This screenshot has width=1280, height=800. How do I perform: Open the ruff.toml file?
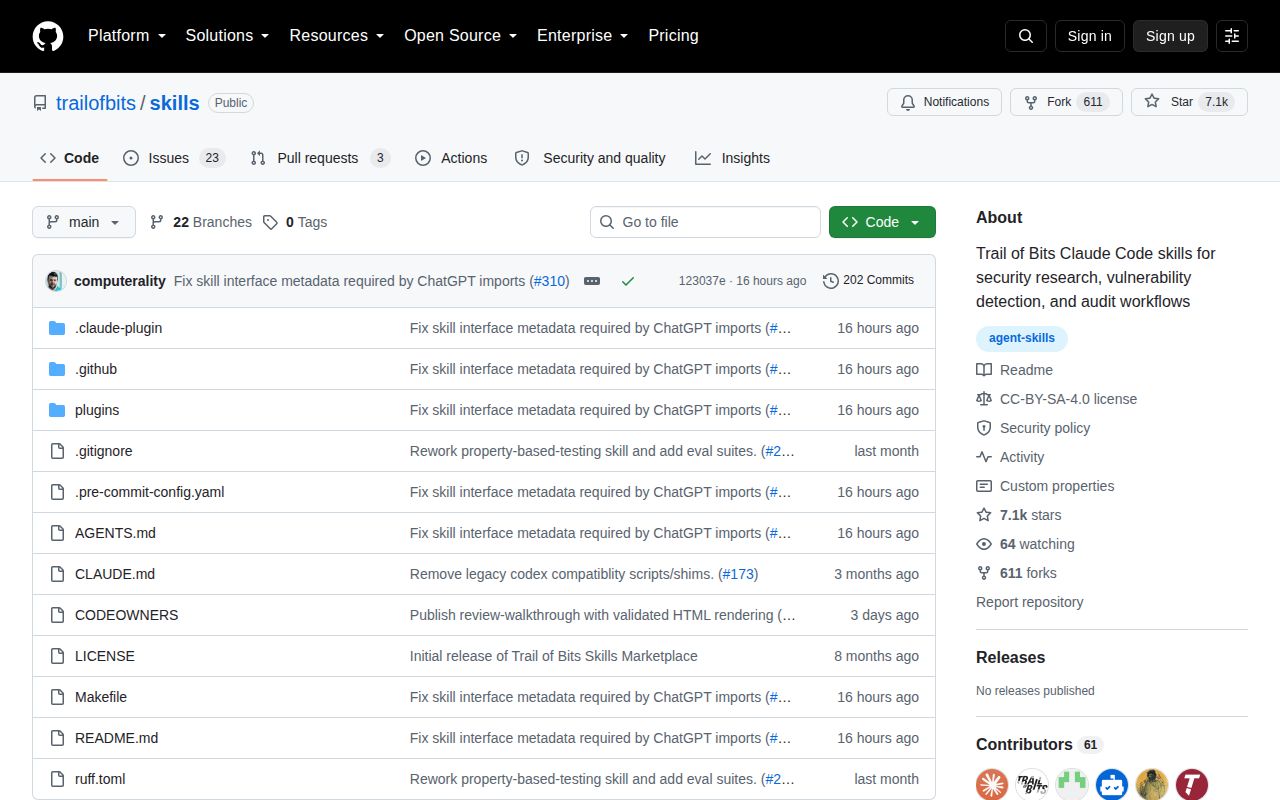[x=100, y=779]
